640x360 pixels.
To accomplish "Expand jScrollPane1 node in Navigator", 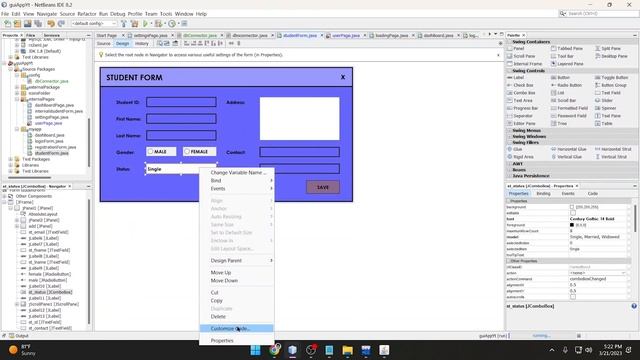I will pos(17,304).
